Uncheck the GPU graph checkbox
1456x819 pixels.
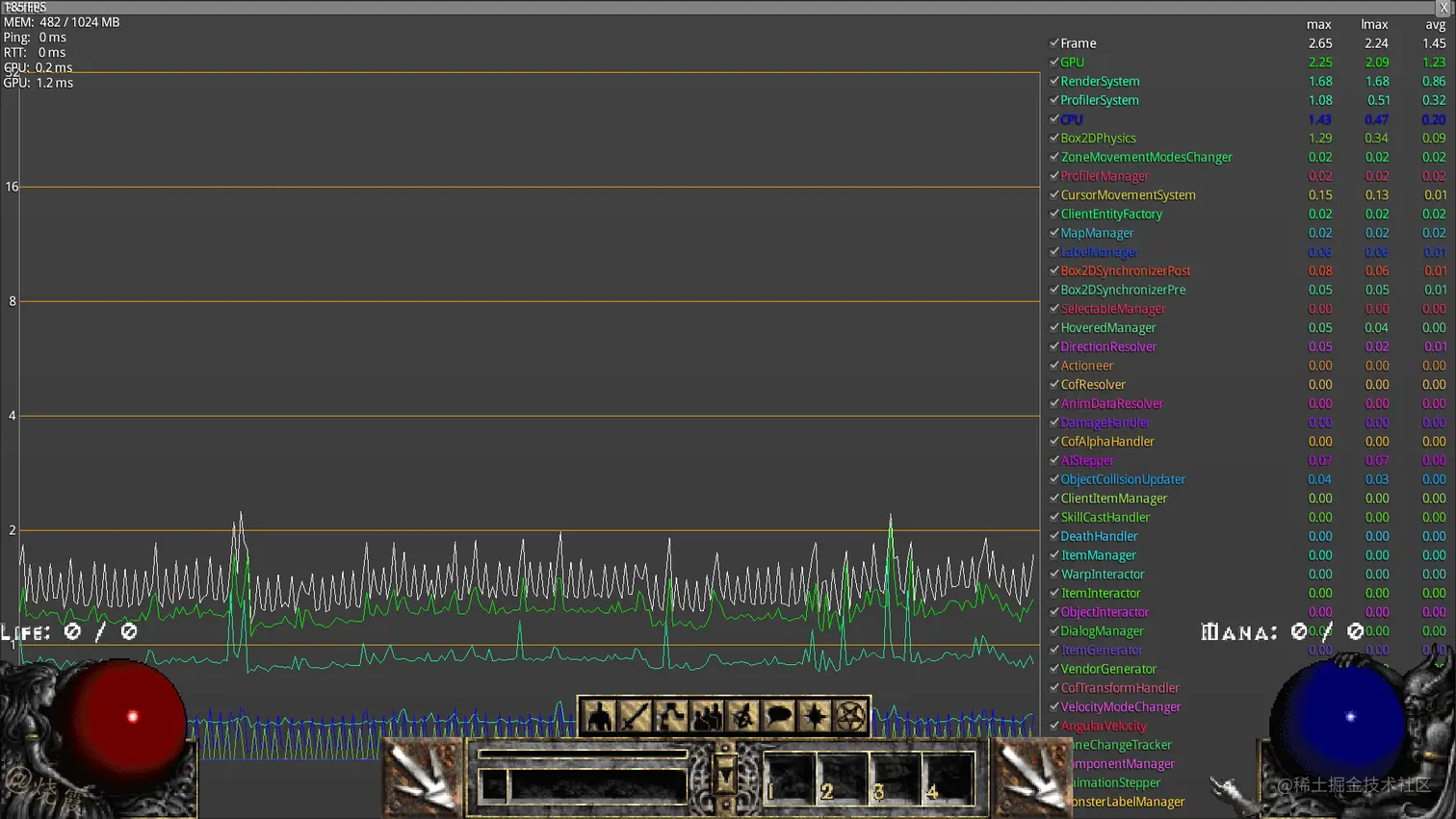coord(1054,62)
